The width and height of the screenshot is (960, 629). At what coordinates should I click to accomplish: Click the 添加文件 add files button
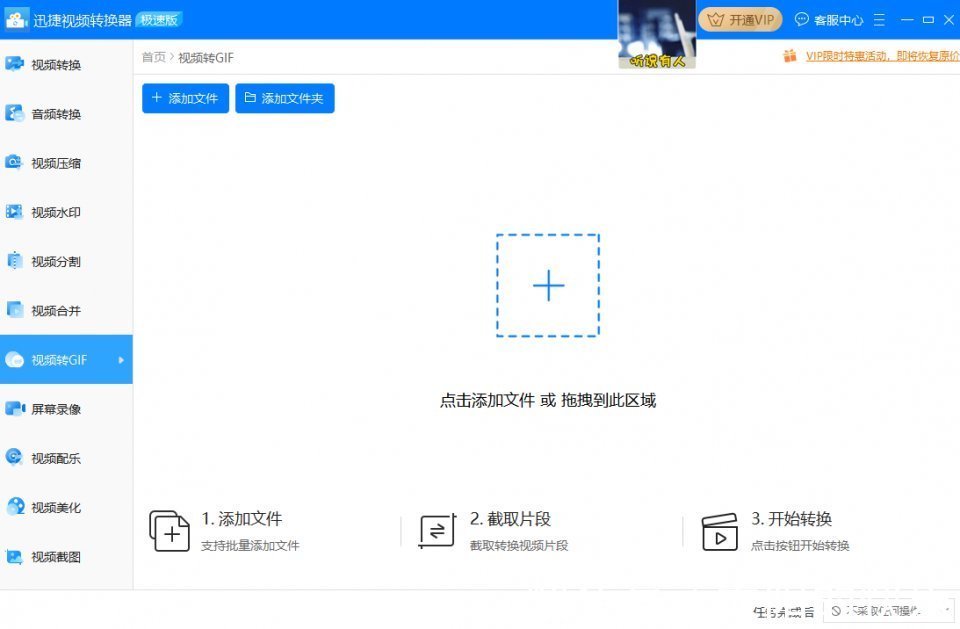185,98
